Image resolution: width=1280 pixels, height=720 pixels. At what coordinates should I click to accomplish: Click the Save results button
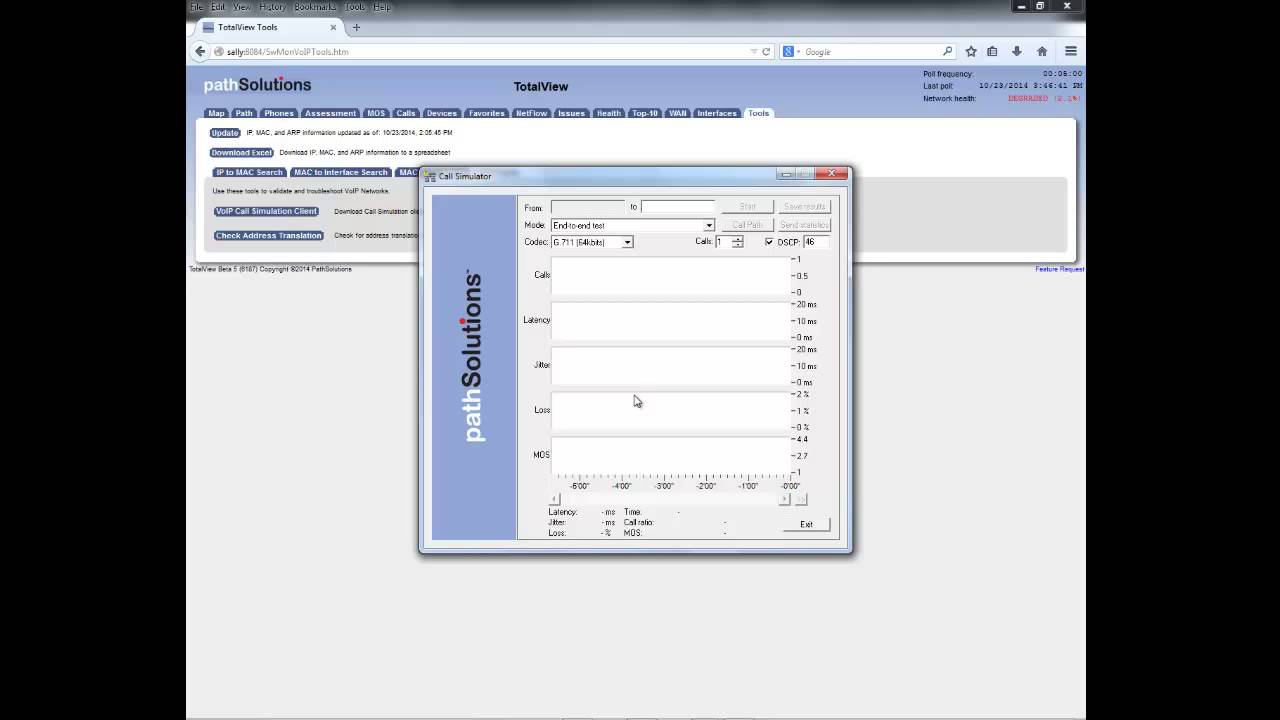(x=805, y=207)
